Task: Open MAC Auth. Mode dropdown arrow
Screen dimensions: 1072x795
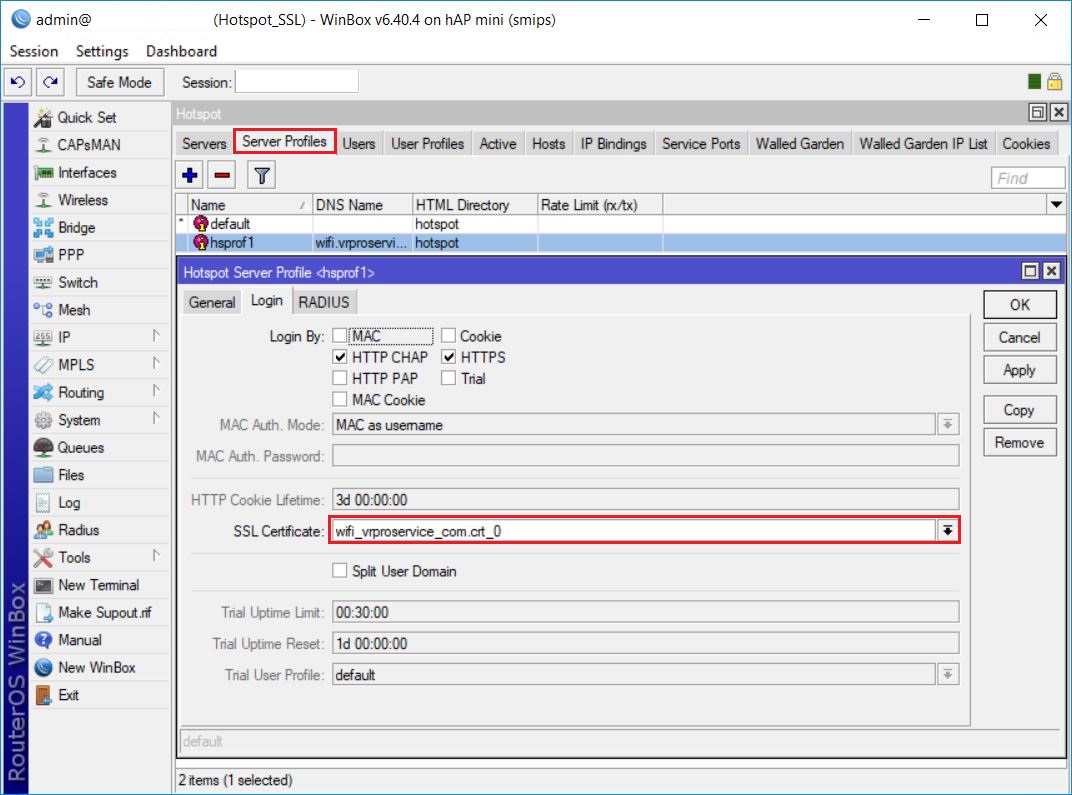Action: (948, 425)
